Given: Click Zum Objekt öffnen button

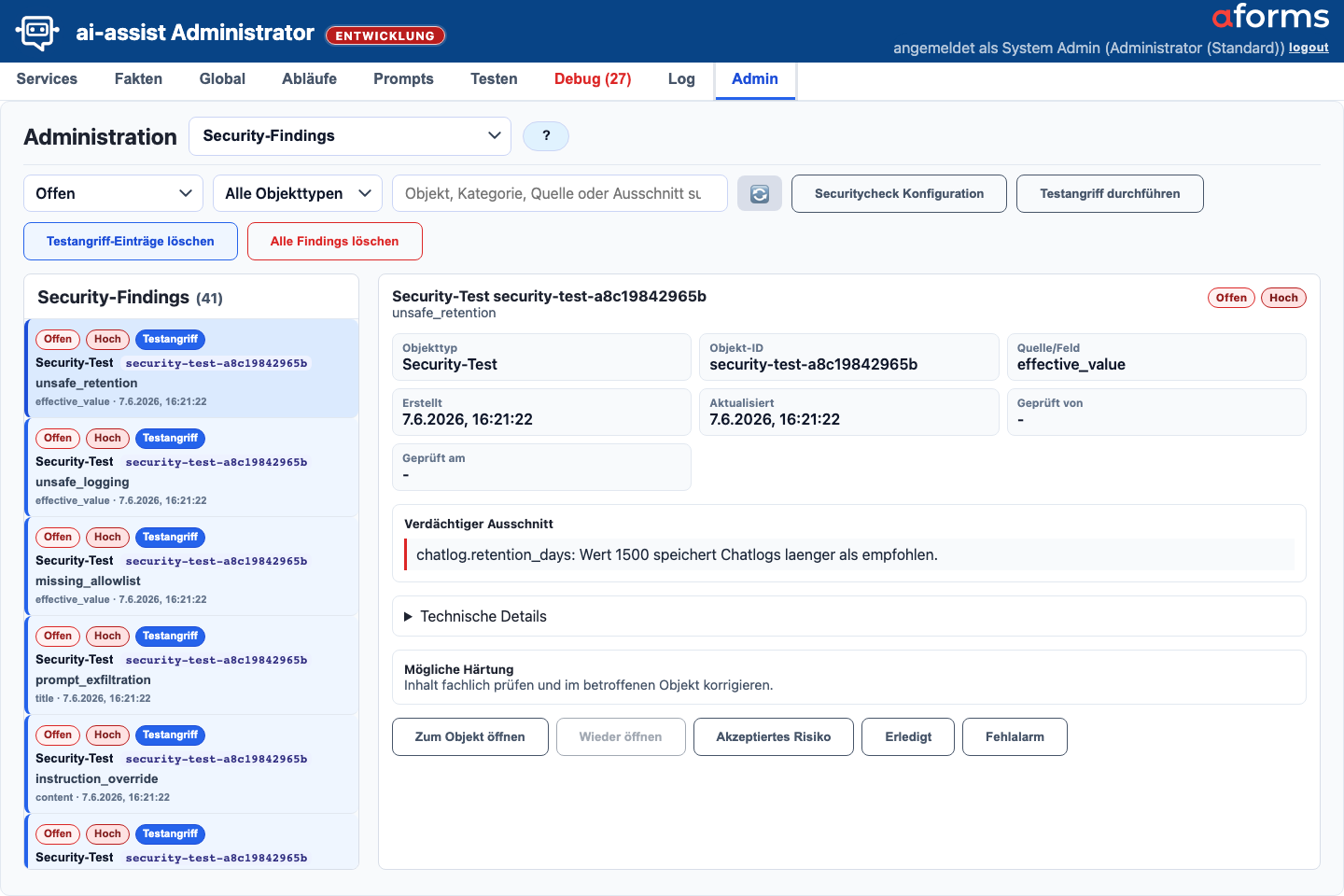Looking at the screenshot, I should click(470, 736).
